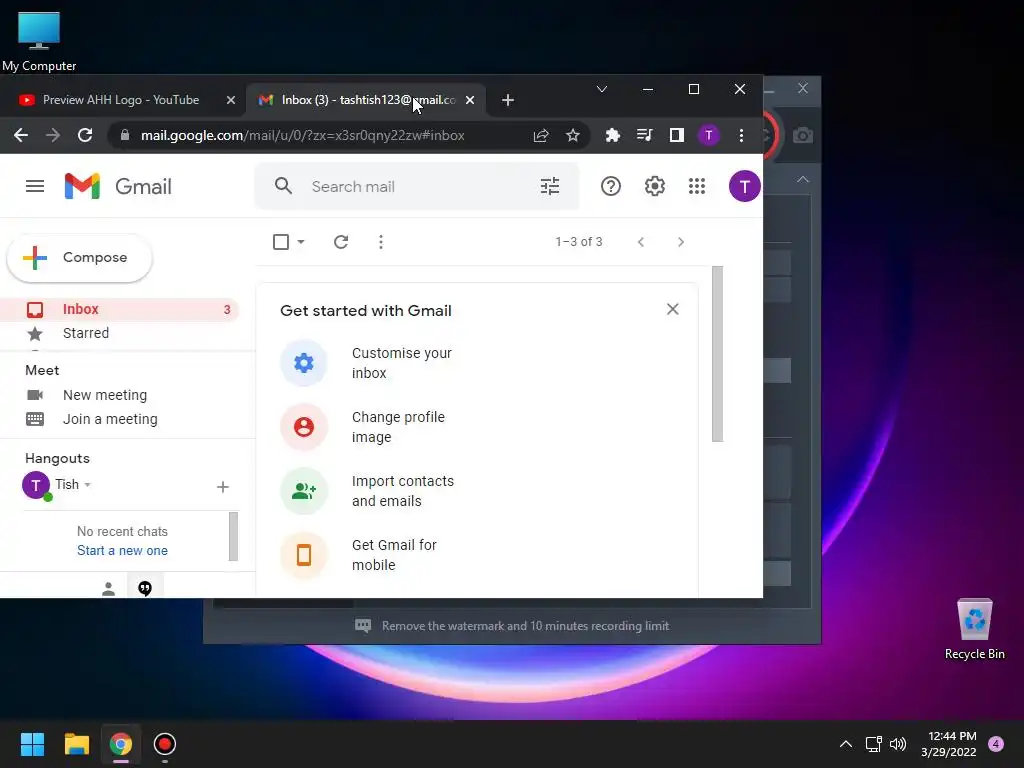Compose a new email

click(x=80, y=257)
